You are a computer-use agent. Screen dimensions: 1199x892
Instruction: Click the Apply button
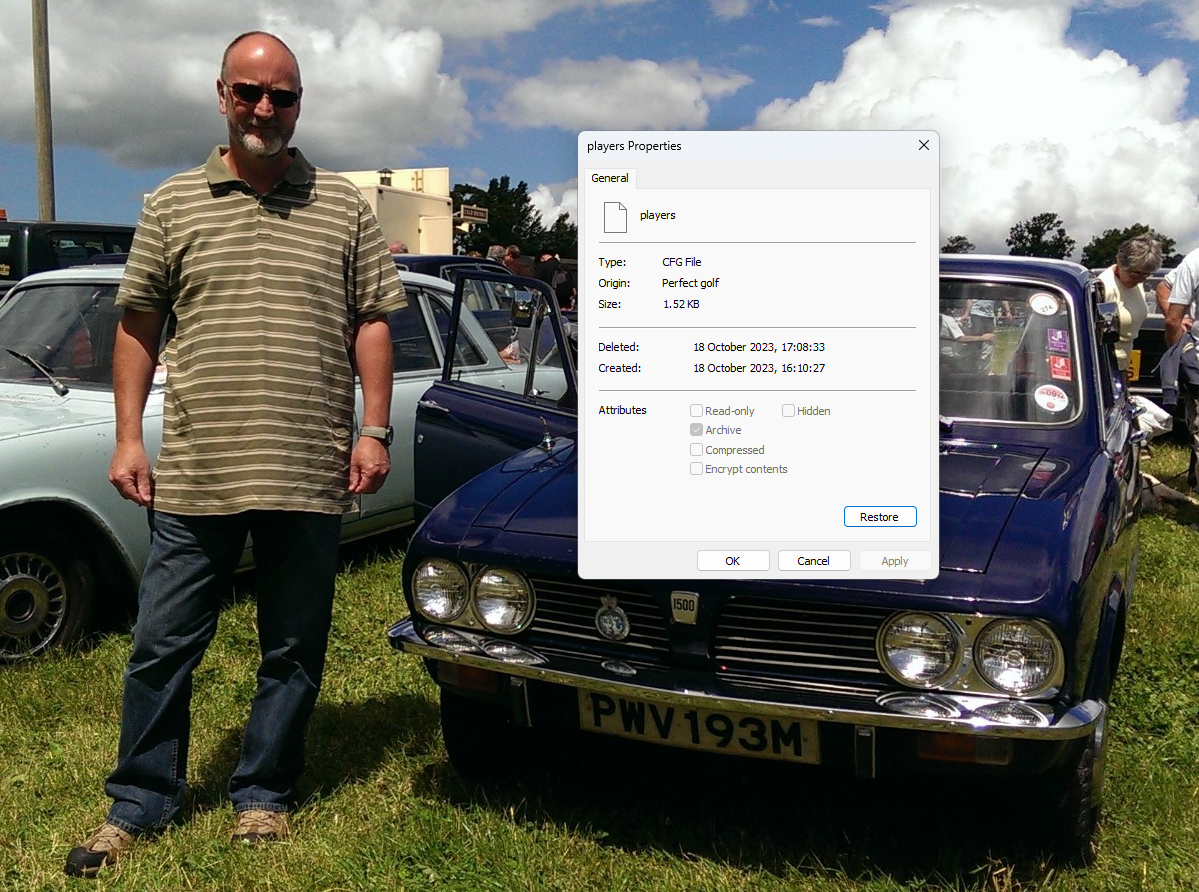point(895,561)
